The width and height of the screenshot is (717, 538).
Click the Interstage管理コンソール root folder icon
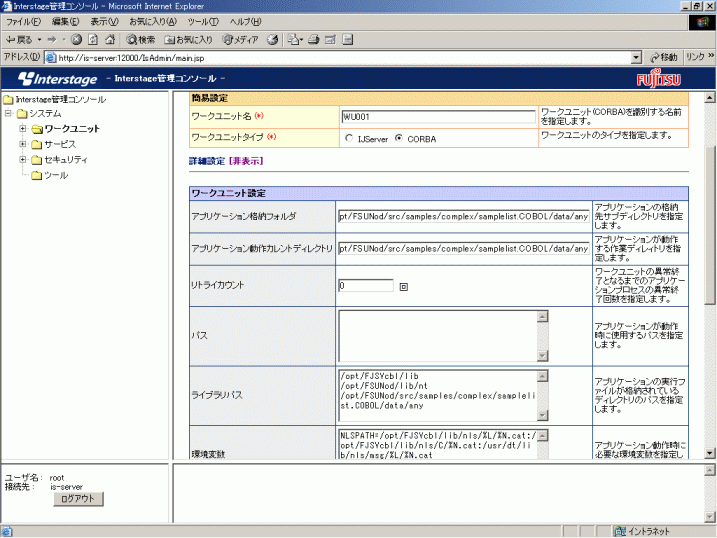[x=8, y=99]
